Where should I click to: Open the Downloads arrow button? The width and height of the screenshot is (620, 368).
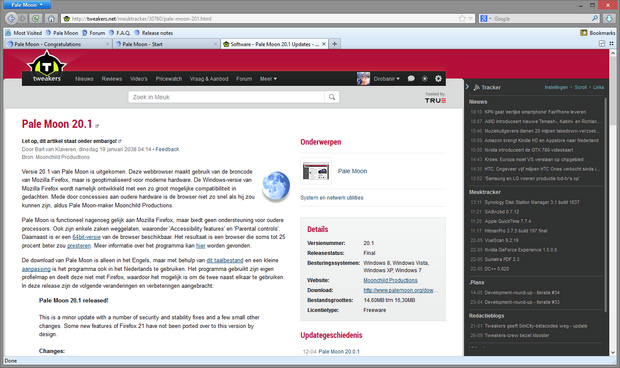[x=609, y=18]
